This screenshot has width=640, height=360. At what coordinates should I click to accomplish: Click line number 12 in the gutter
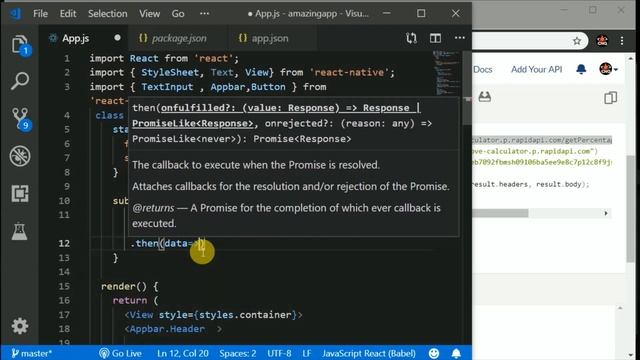pyautogui.click(x=64, y=243)
